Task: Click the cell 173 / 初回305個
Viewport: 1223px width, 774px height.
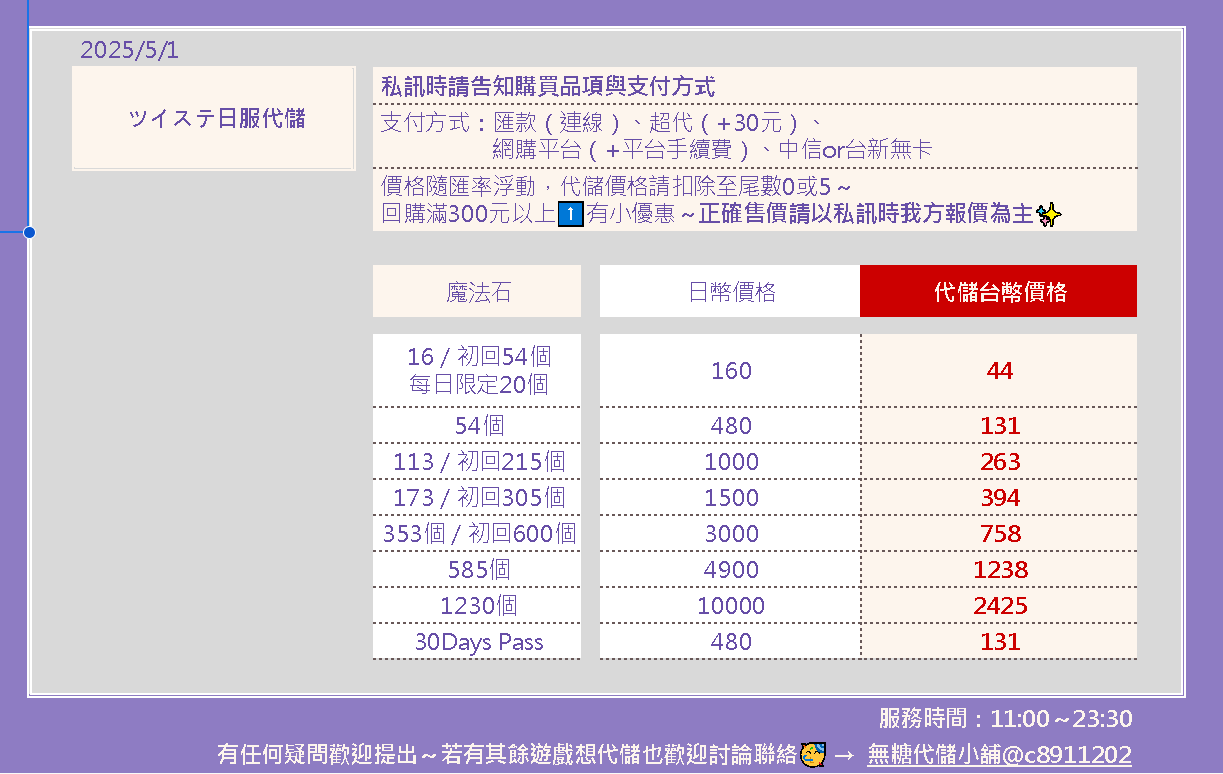Action: [x=477, y=497]
